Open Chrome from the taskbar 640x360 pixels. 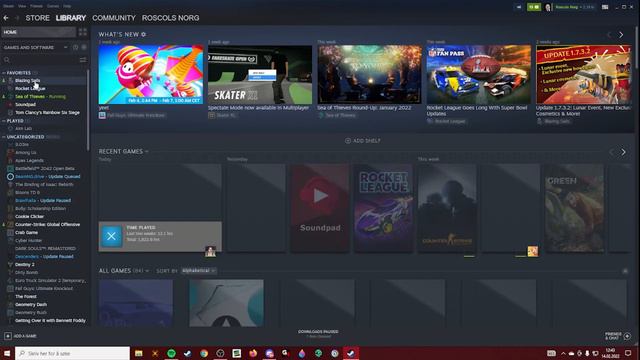(204, 353)
